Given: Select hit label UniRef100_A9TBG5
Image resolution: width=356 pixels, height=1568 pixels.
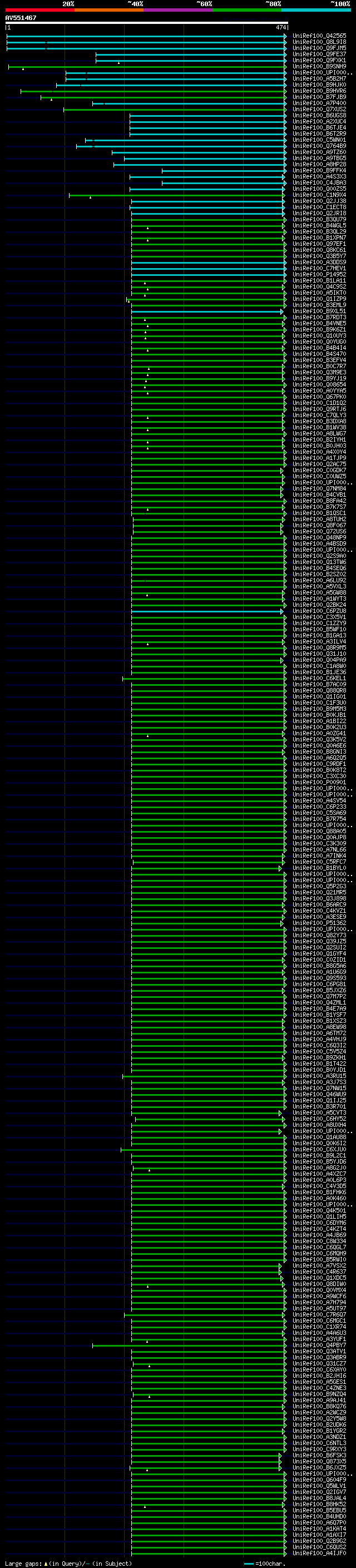Looking at the screenshot, I should (x=319, y=159).
